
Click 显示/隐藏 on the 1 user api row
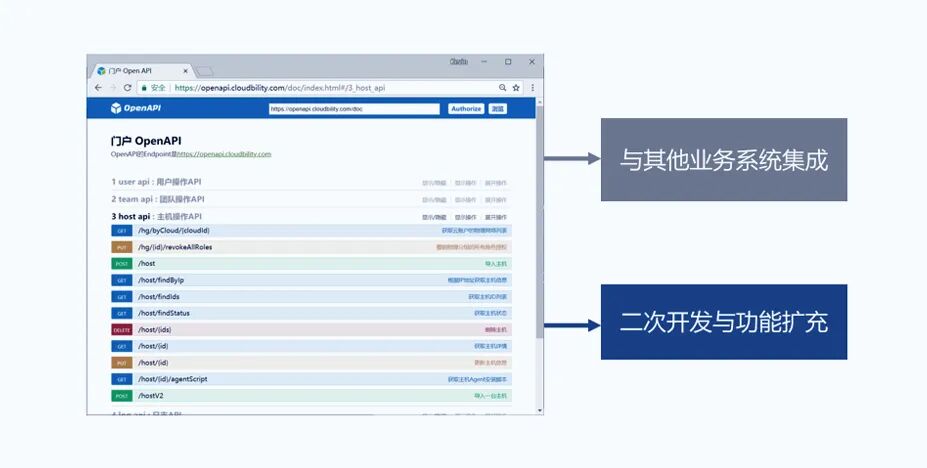[434, 183]
